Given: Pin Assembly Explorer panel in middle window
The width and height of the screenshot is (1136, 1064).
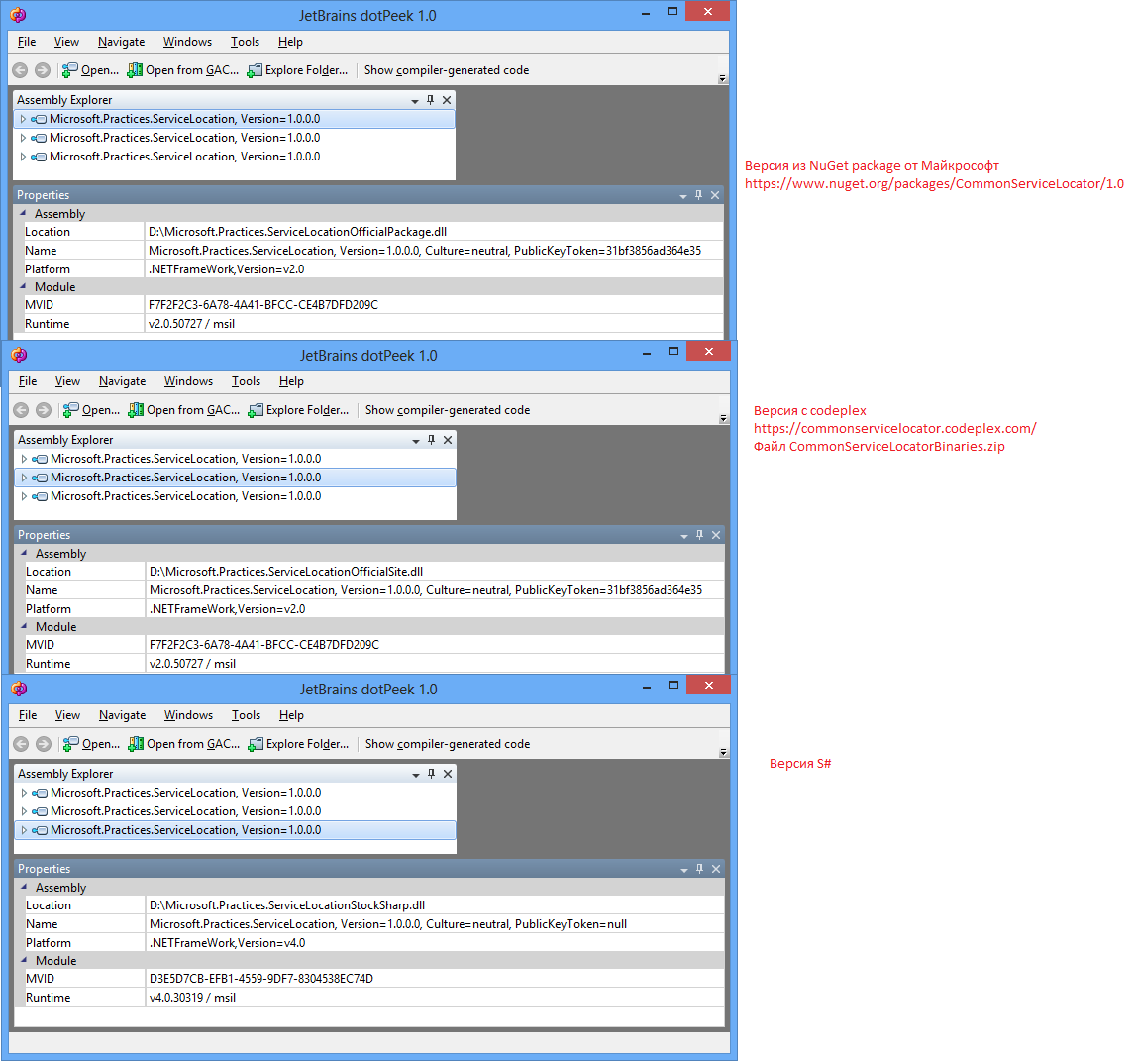Looking at the screenshot, I should 431,440.
